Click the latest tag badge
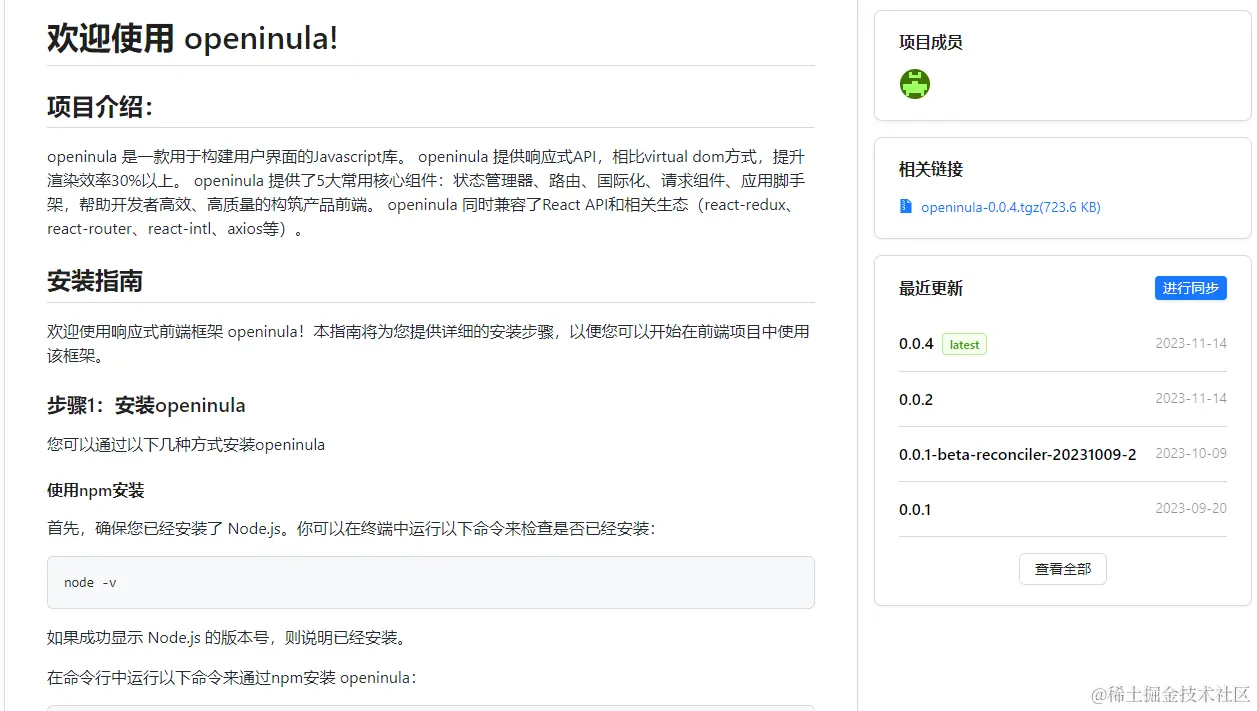 coord(964,344)
